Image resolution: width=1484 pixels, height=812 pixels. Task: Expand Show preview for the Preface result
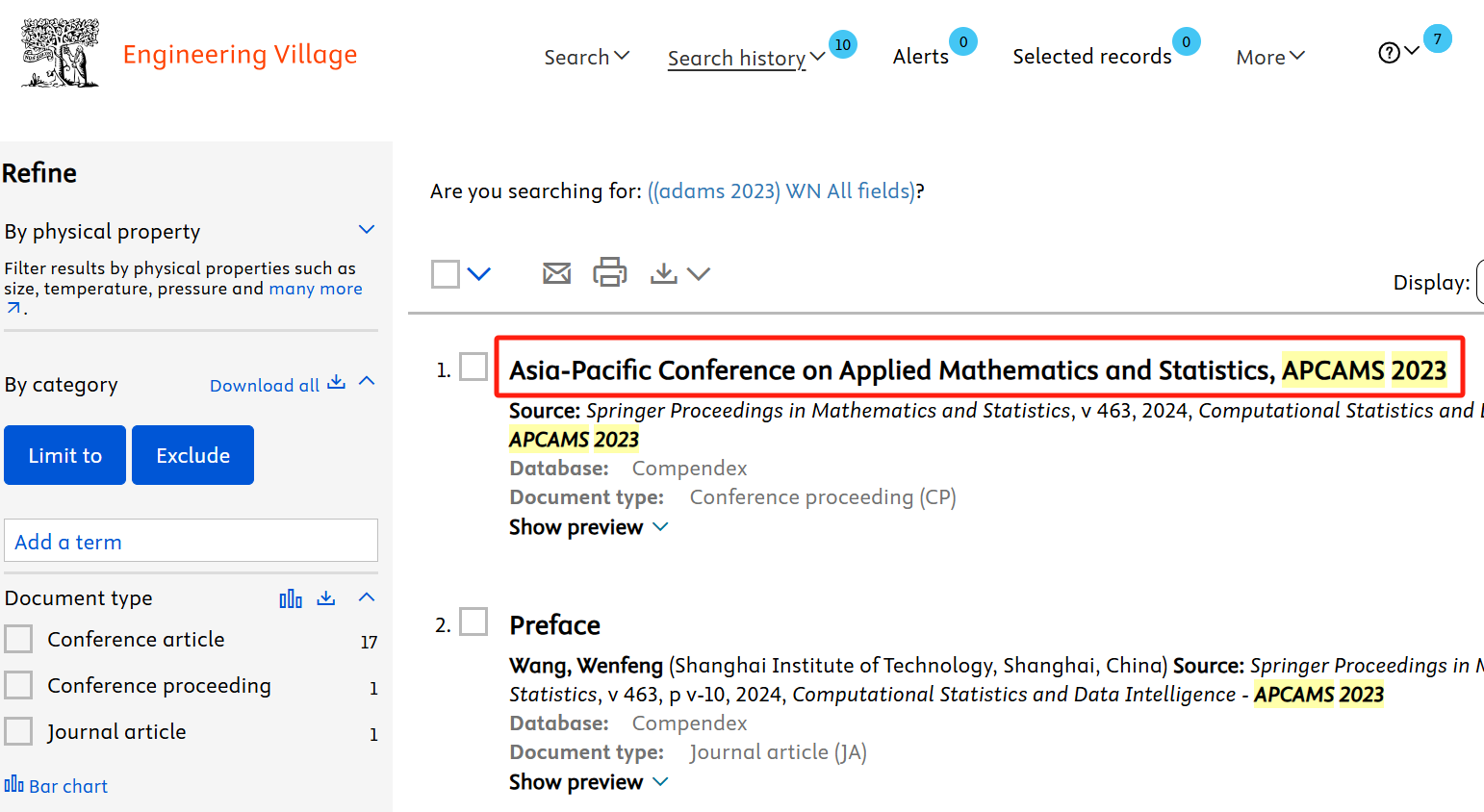click(x=588, y=782)
